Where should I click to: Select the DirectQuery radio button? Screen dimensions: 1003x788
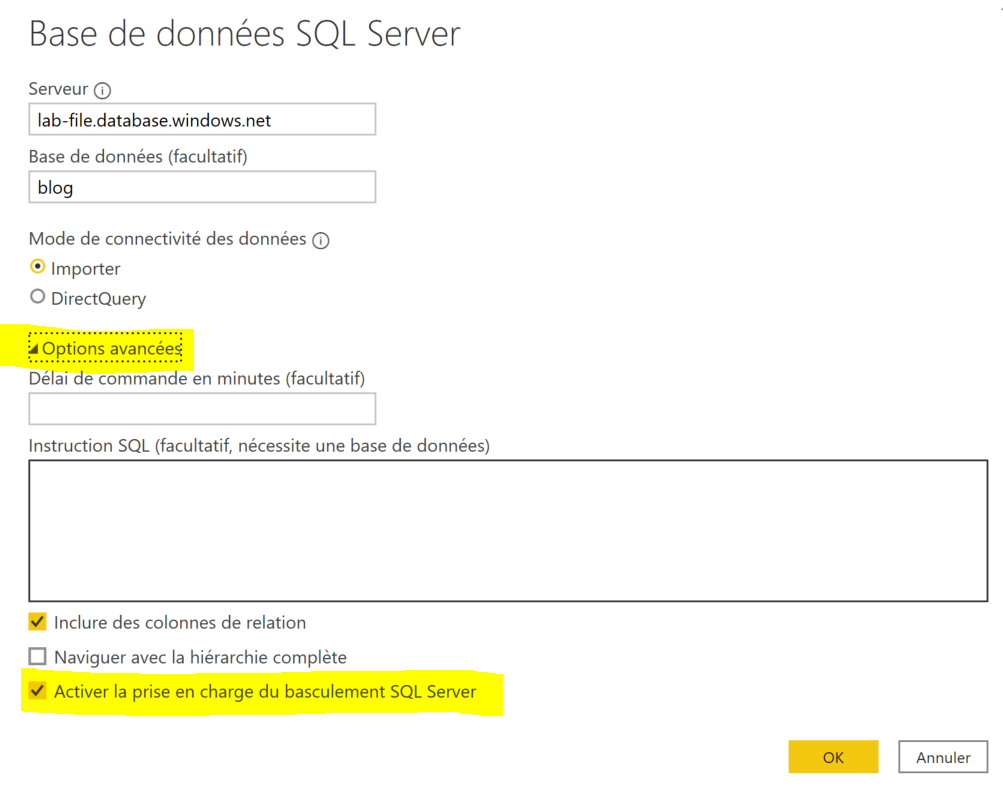pyautogui.click(x=38, y=297)
